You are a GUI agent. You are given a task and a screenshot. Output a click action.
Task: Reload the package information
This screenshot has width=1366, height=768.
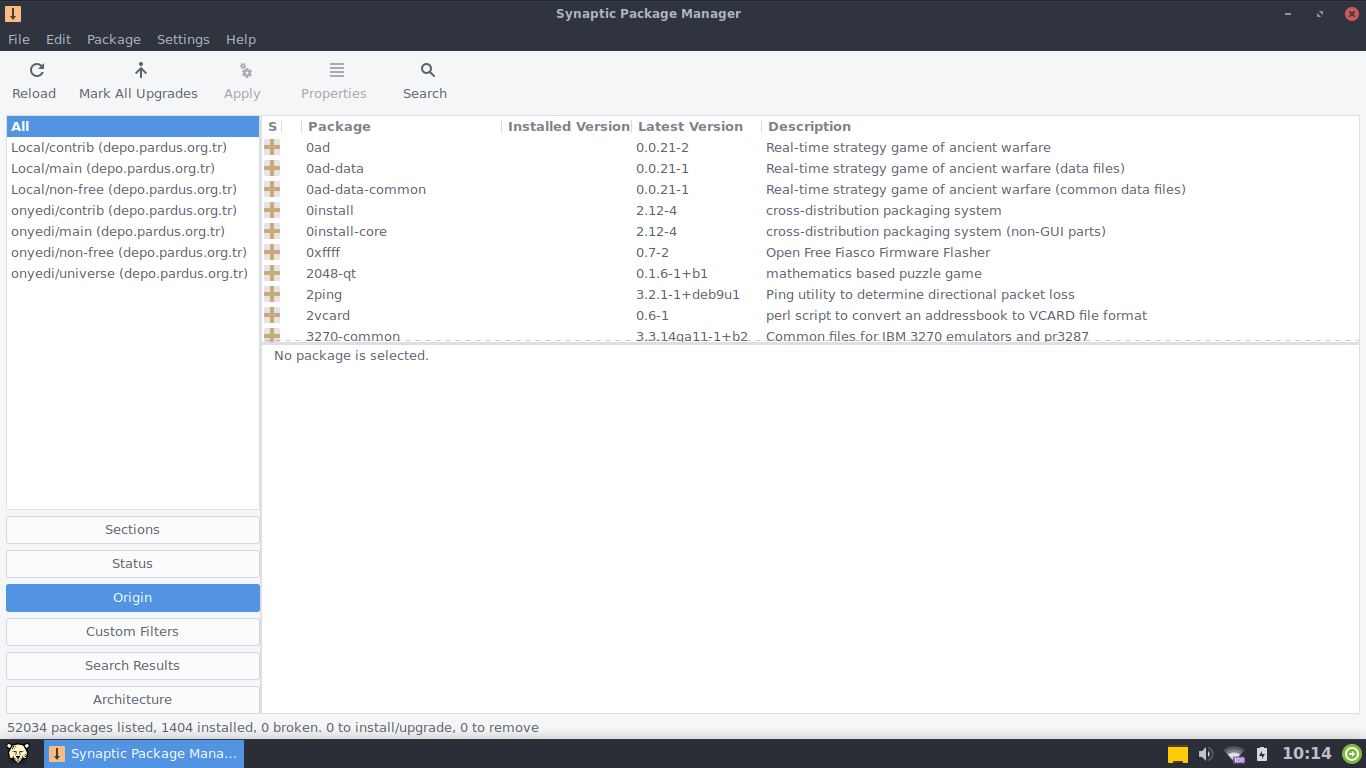34,81
